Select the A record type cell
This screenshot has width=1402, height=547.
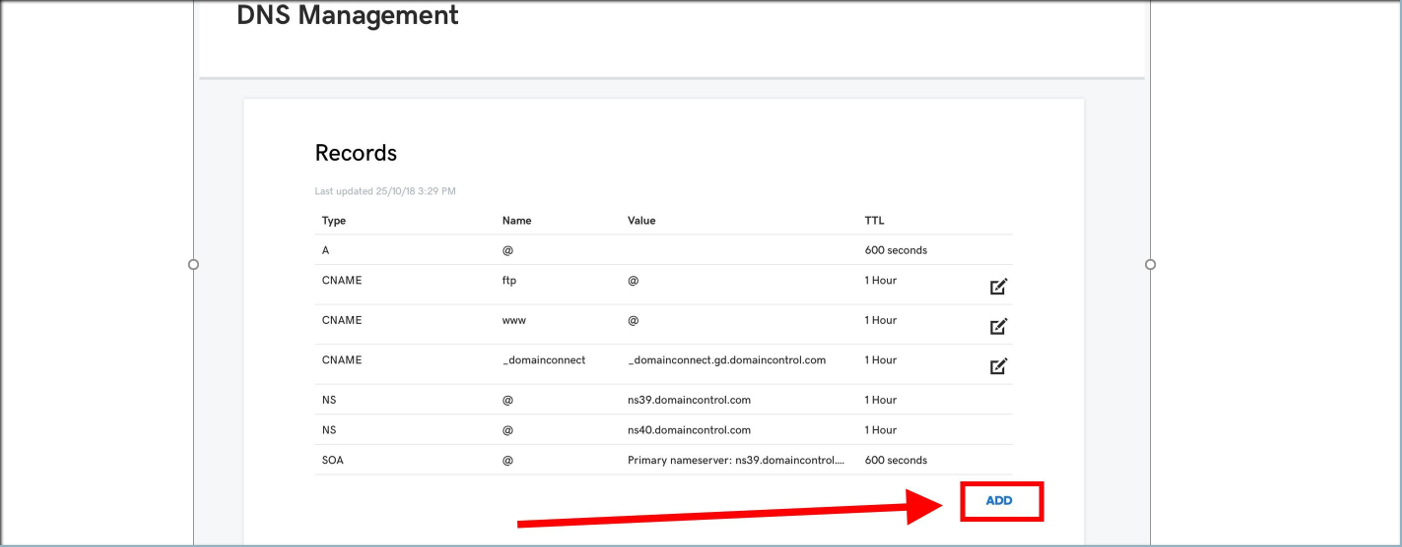click(x=326, y=250)
